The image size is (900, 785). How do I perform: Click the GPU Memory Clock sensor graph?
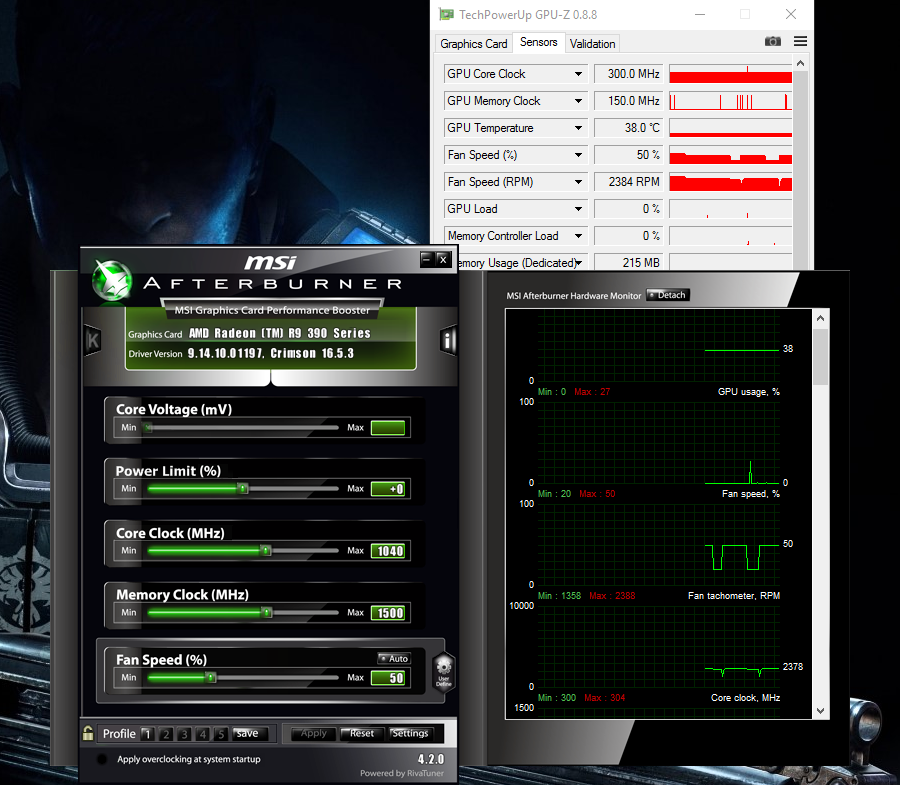(731, 101)
